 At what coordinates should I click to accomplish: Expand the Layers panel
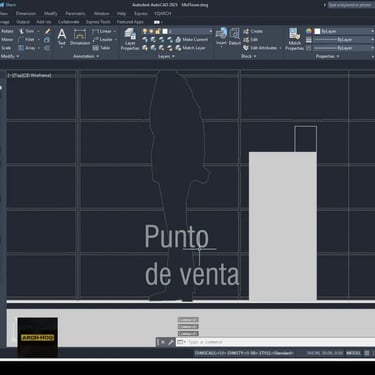tap(166, 56)
